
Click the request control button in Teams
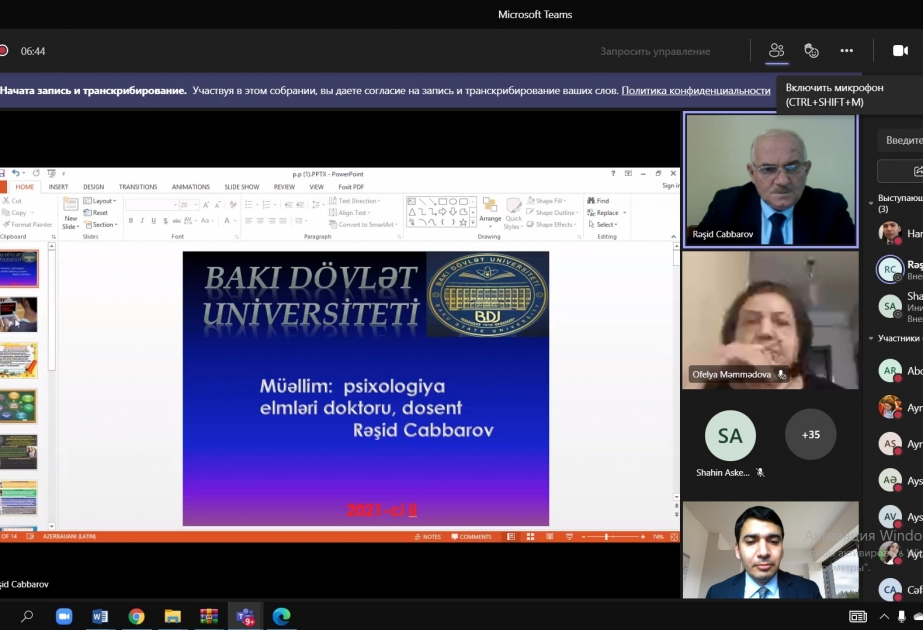[x=655, y=51]
